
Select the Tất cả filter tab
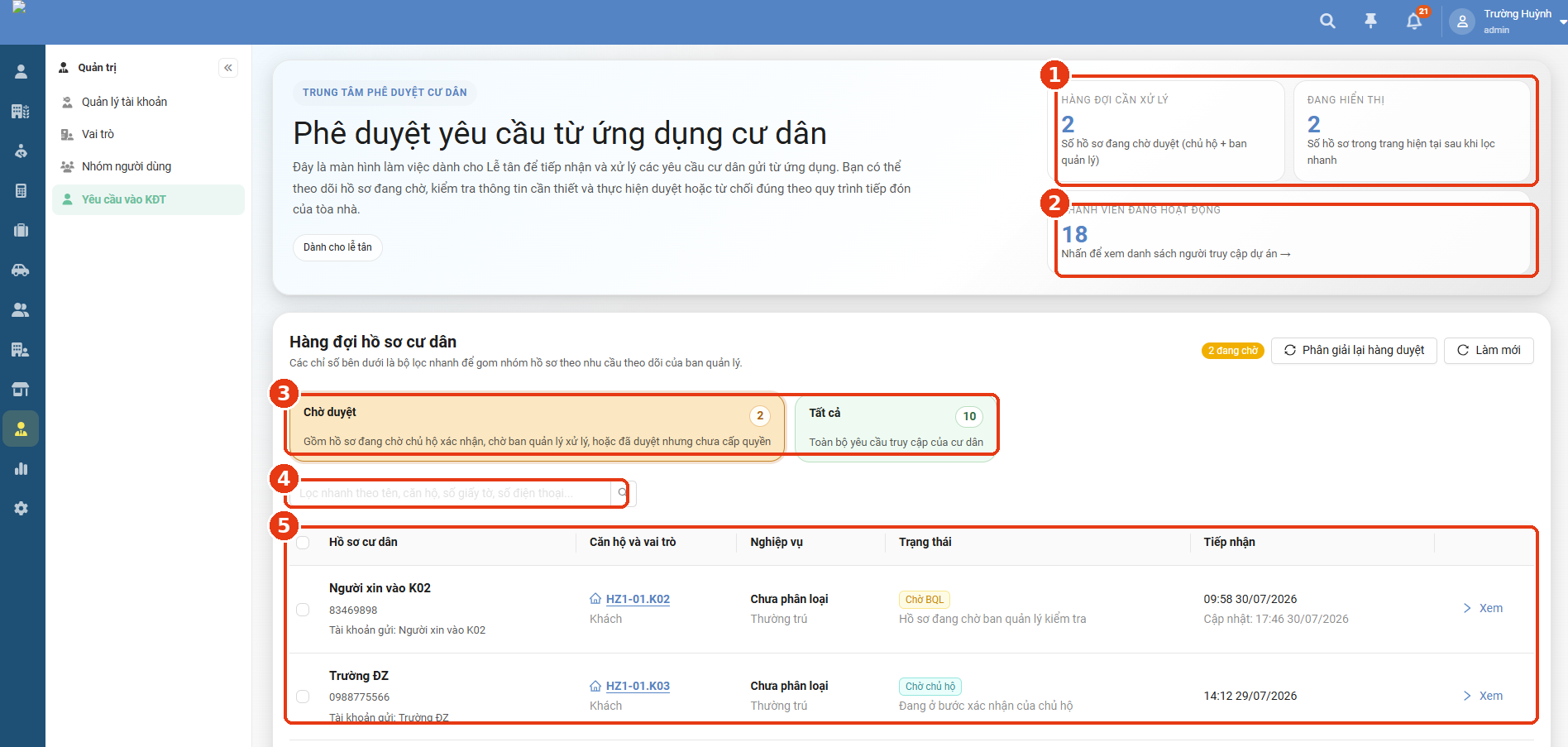pyautogui.click(x=896, y=427)
